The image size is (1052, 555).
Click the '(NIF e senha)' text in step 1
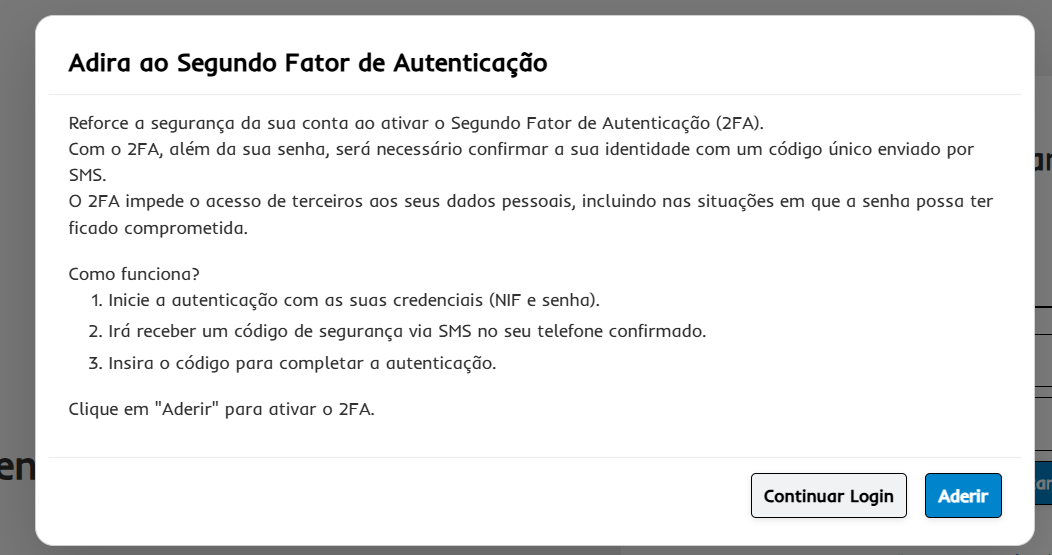coord(544,300)
